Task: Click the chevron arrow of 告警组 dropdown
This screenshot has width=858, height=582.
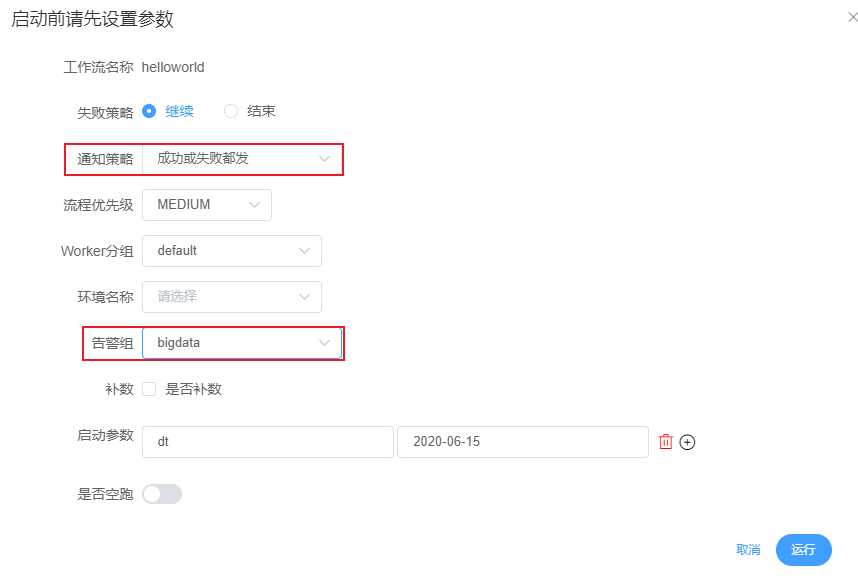Action: (324, 343)
